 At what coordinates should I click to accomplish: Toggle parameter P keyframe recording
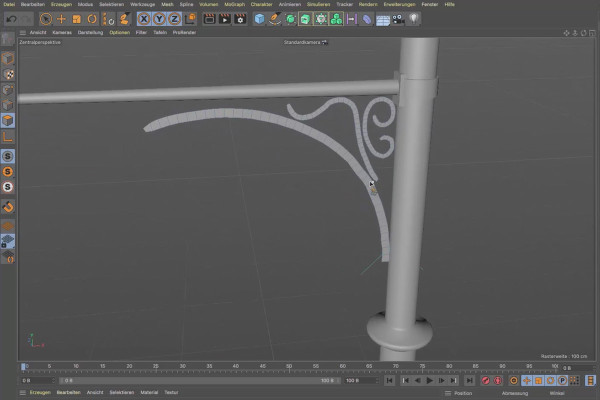pyautogui.click(x=562, y=380)
